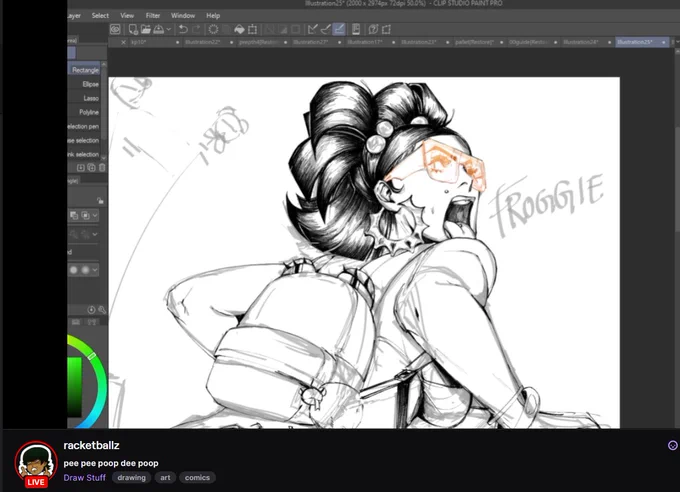This screenshot has width=680, height=492.
Task: Close the kp10 tab with X
Action: 123,42
